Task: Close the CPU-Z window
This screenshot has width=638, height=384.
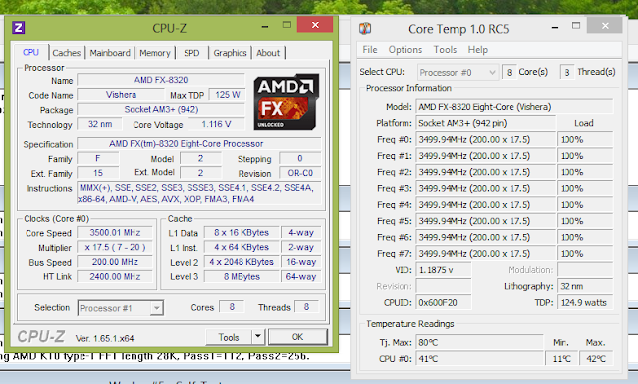Action: click(x=315, y=25)
